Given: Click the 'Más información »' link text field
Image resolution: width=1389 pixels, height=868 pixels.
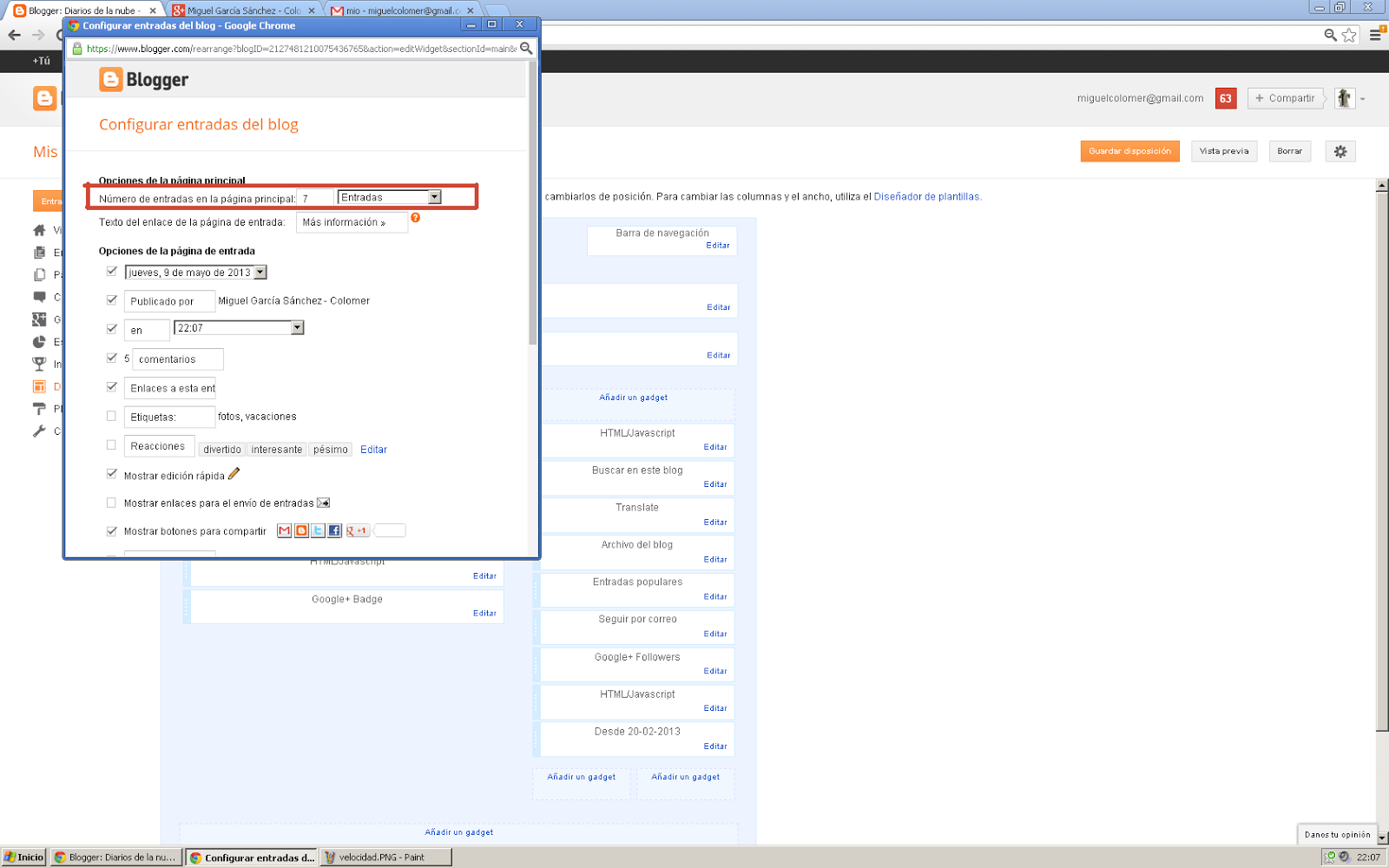Looking at the screenshot, I should click(x=352, y=222).
